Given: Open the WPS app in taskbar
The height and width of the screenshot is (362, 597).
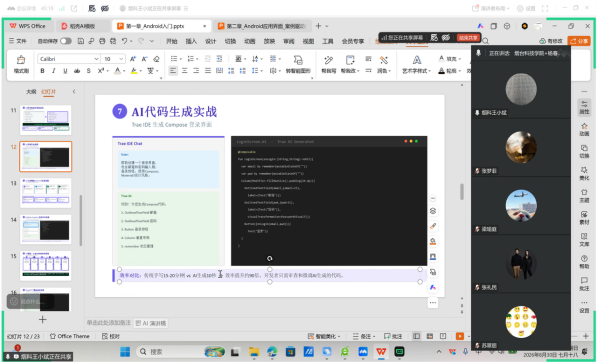Looking at the screenshot, I should 381,351.
